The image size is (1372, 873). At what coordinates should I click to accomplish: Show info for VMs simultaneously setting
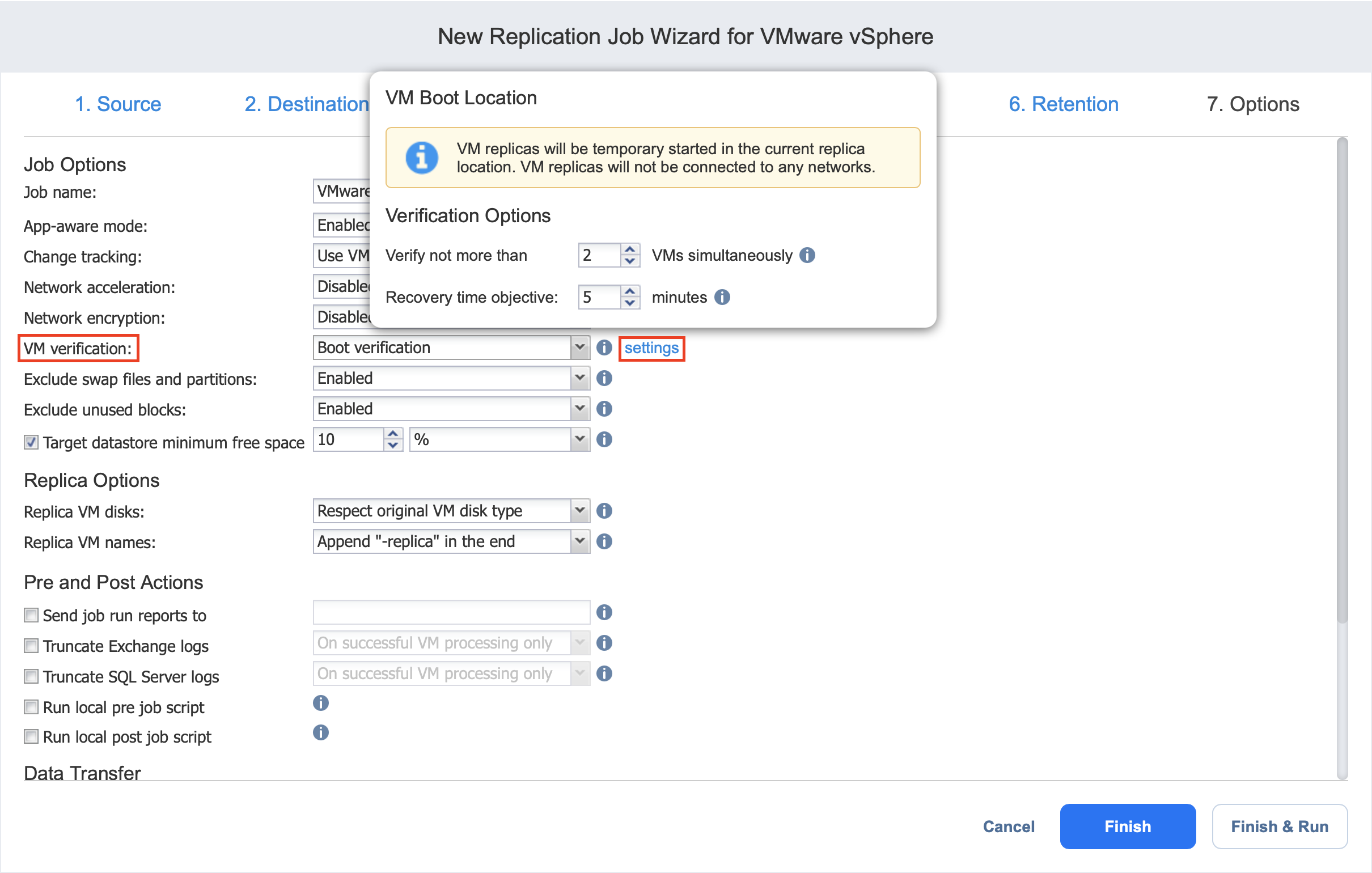pyautogui.click(x=807, y=255)
